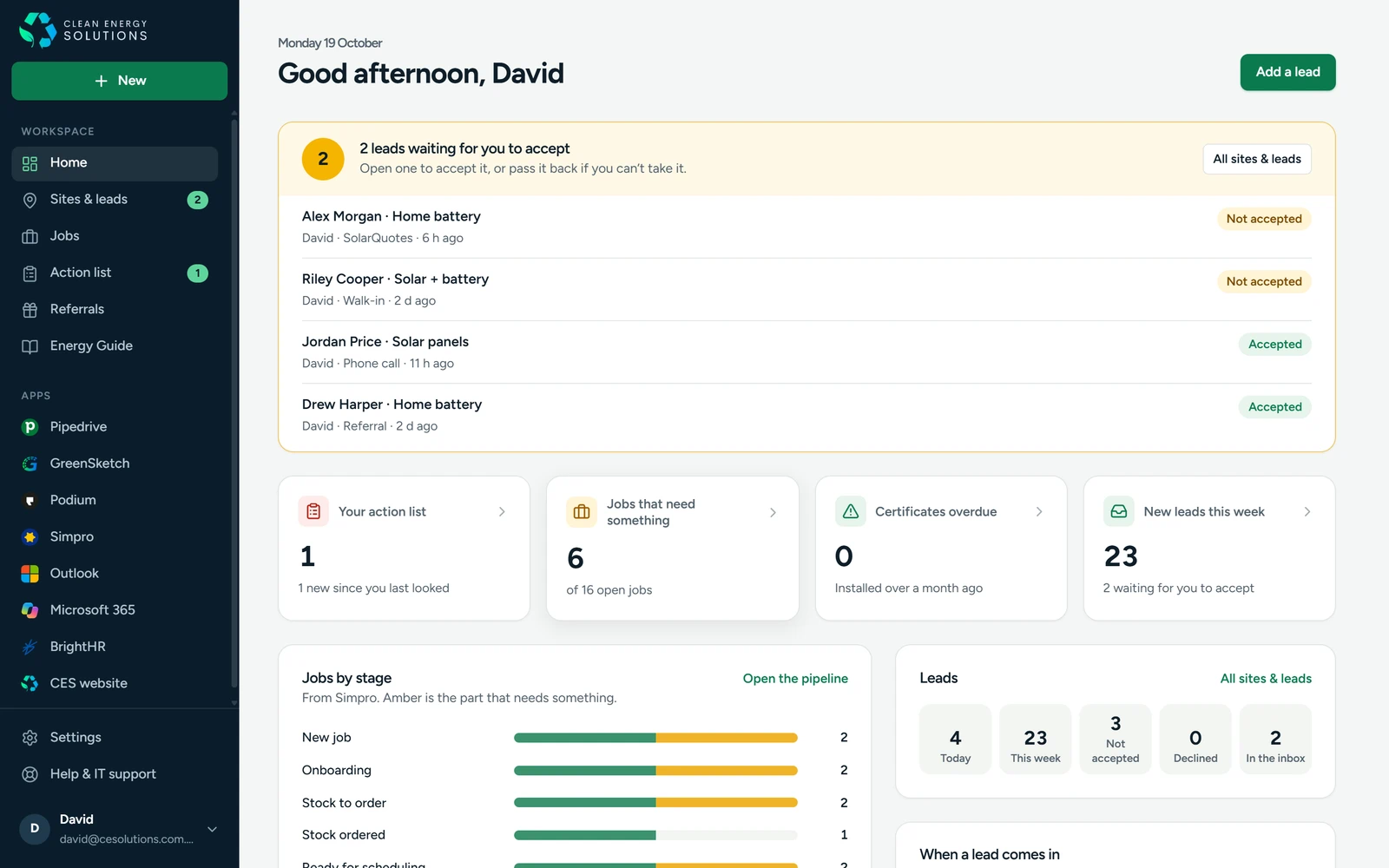The image size is (1389, 868).
Task: Open the CES website icon
Action: point(30,683)
